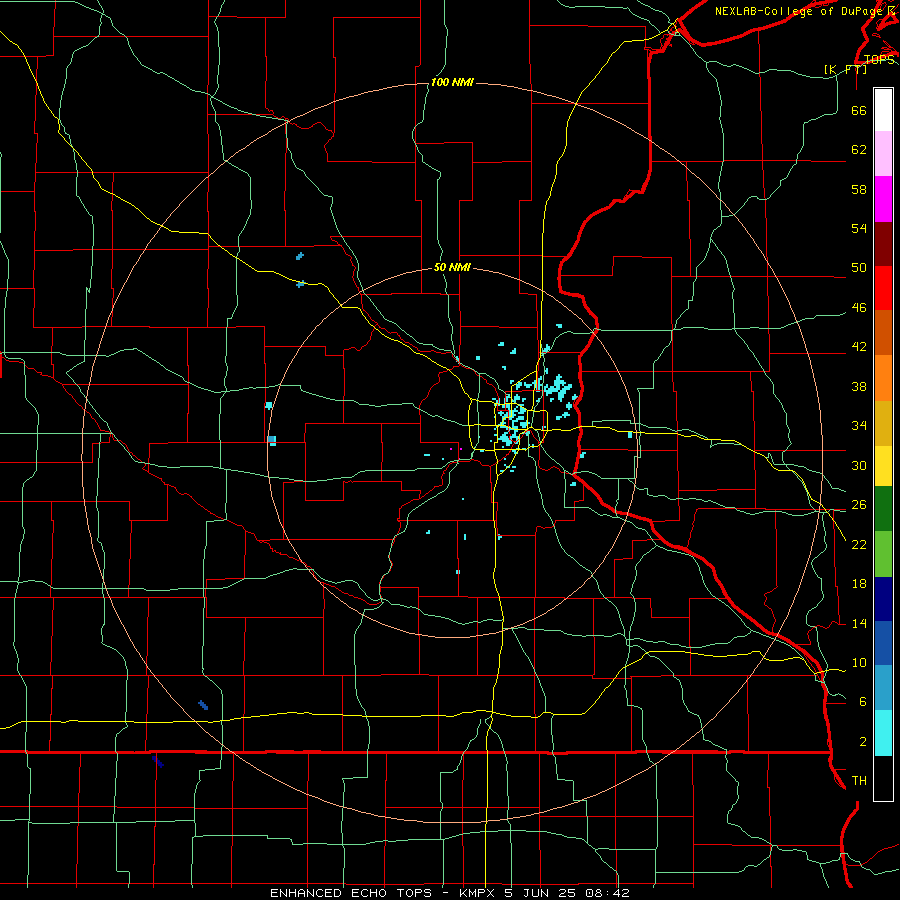This screenshot has height=900, width=900.
Task: Click the '08:42' timestamp in the footer
Action: click(x=608, y=893)
